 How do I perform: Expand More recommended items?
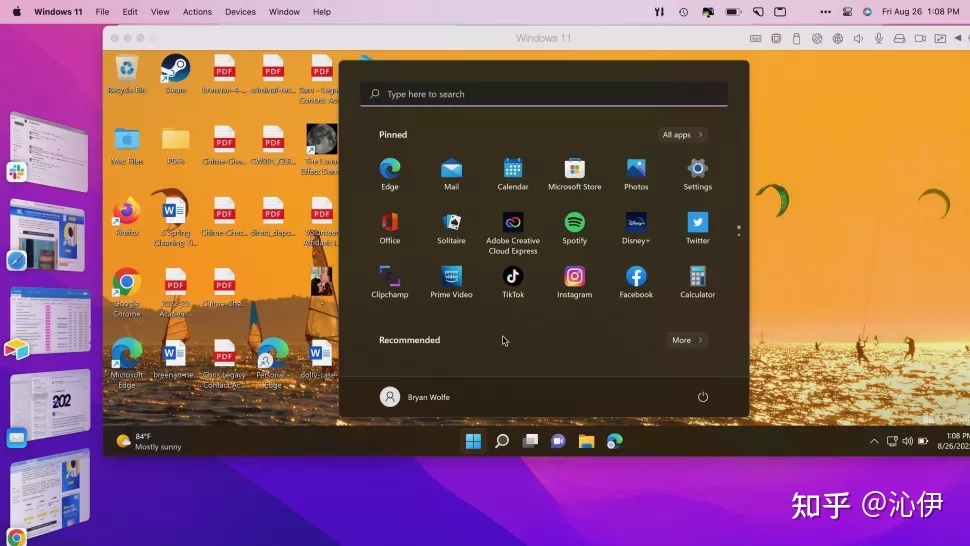point(687,340)
